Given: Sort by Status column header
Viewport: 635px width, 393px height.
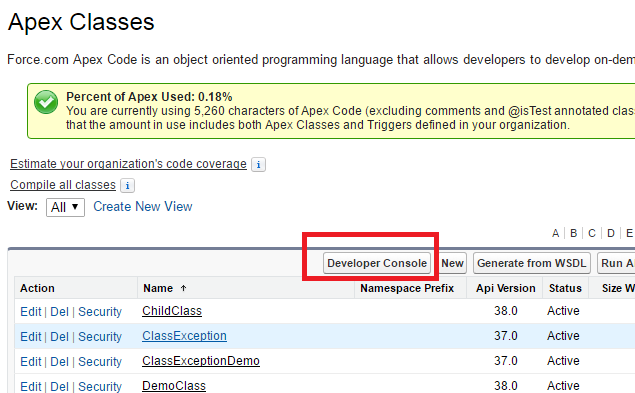Looking at the screenshot, I should click(565, 288).
